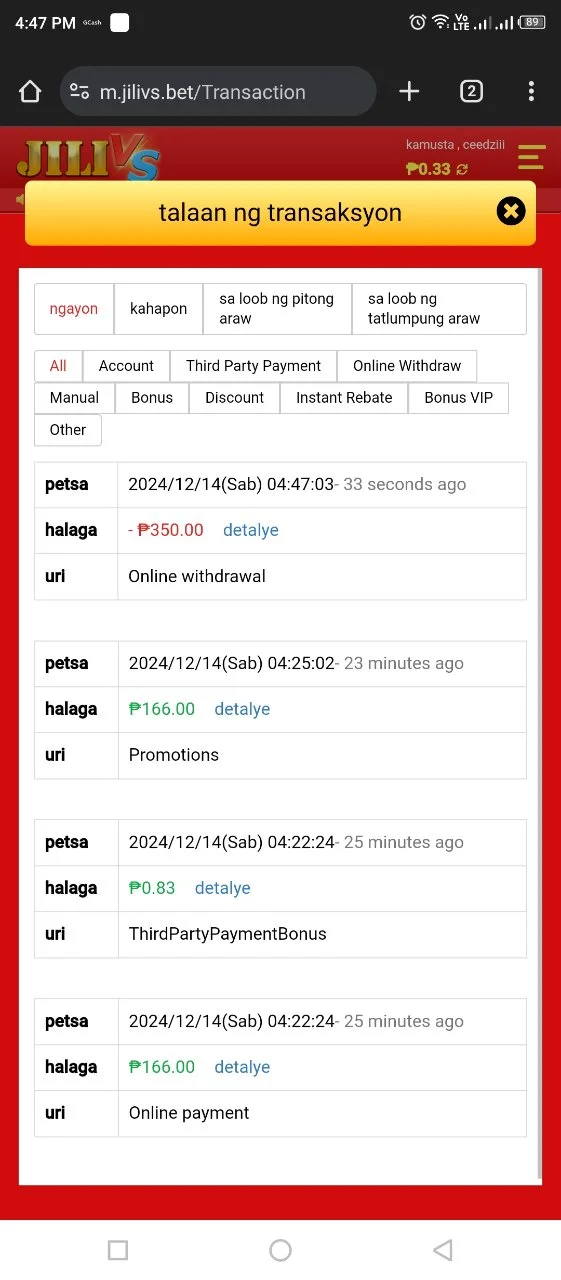Select the kahapon date filter
The image size is (561, 1280).
click(x=158, y=309)
